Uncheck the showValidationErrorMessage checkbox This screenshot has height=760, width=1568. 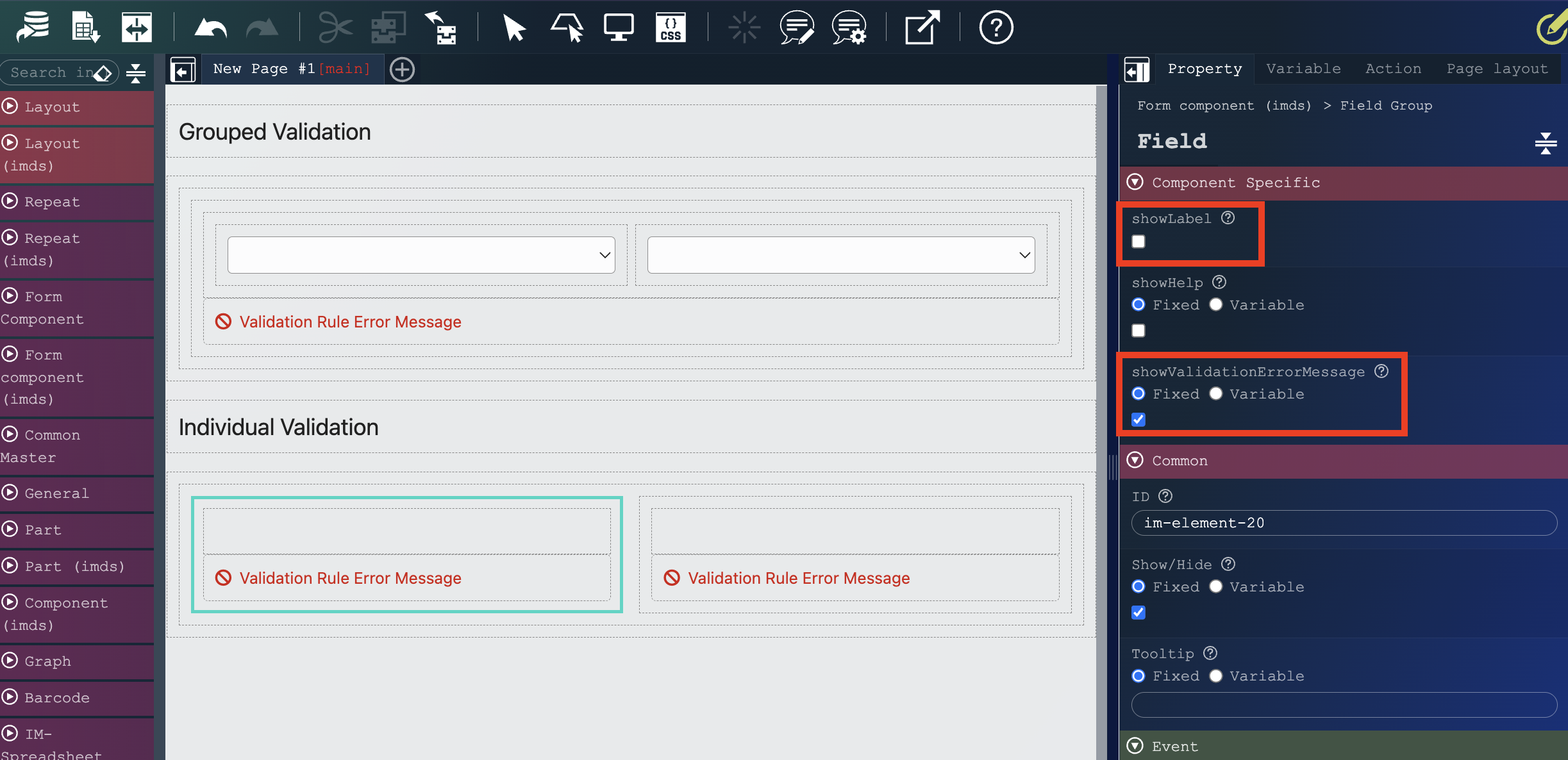click(1138, 420)
